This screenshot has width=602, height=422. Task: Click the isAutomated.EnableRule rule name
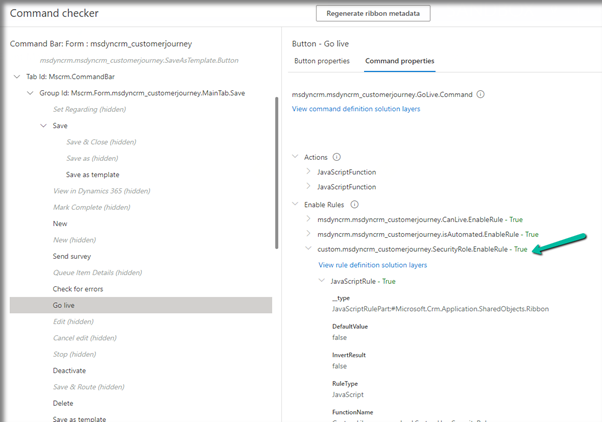(418, 234)
